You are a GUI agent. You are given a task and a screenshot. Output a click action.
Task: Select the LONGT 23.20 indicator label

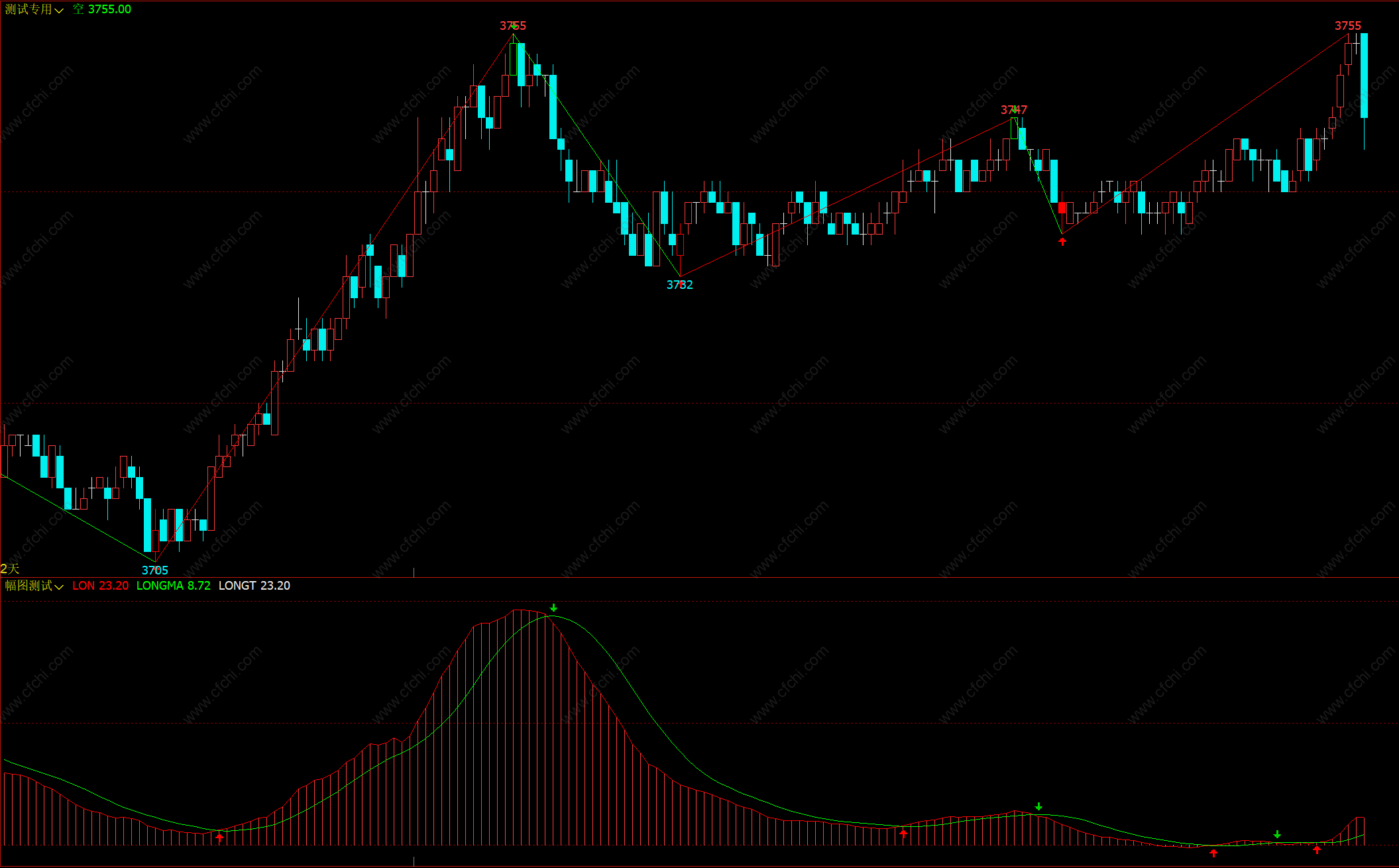point(254,586)
